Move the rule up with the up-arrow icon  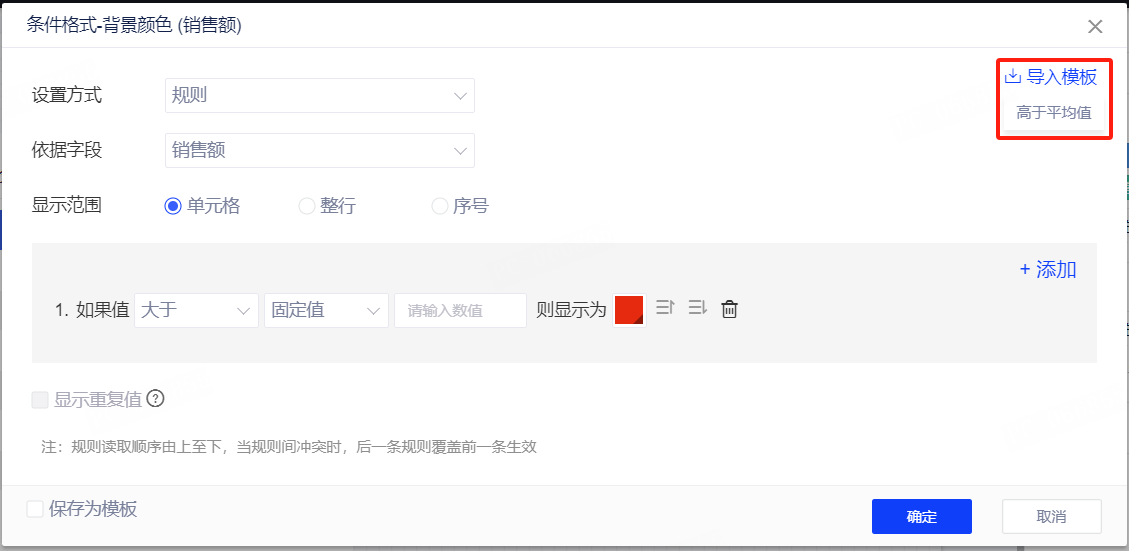pyautogui.click(x=665, y=309)
